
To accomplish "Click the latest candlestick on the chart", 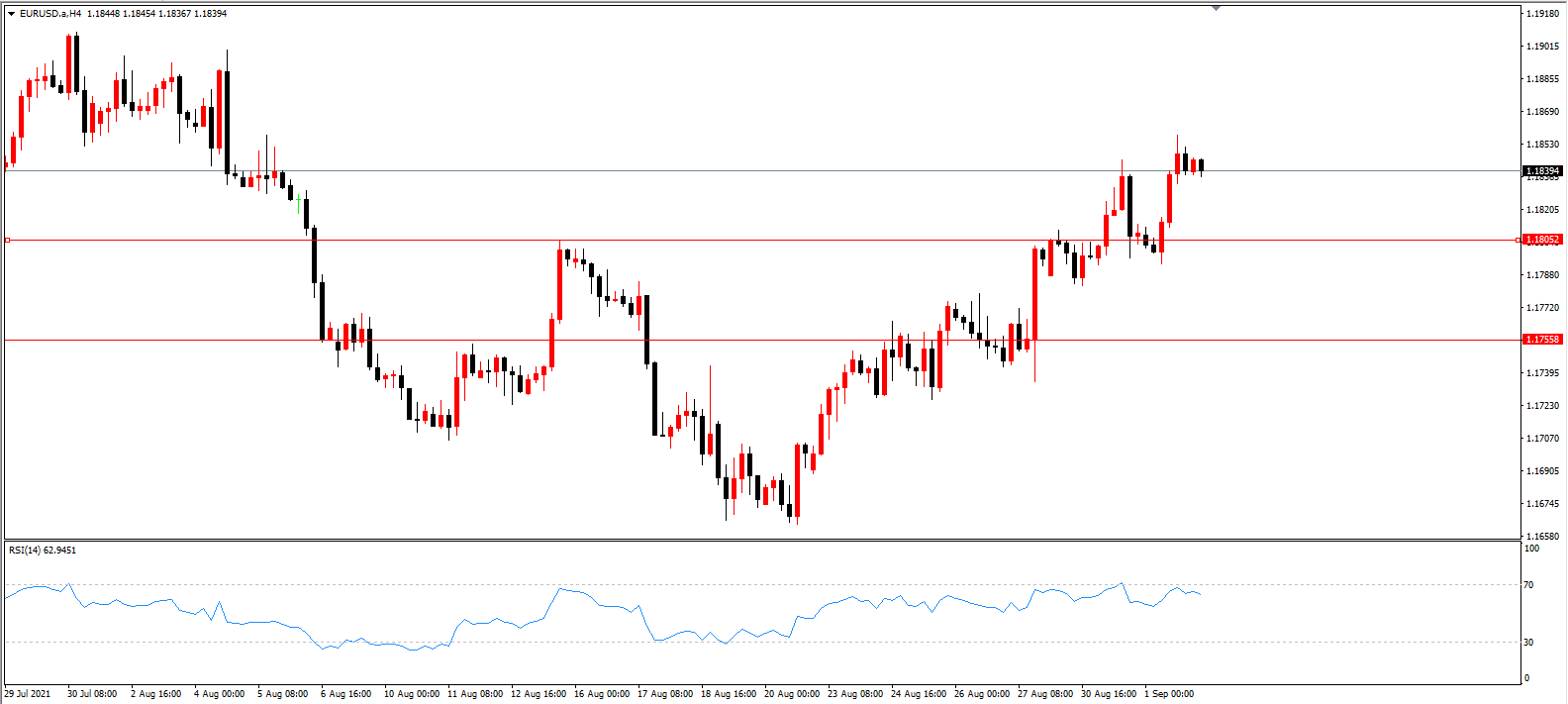I will tap(1201, 165).
